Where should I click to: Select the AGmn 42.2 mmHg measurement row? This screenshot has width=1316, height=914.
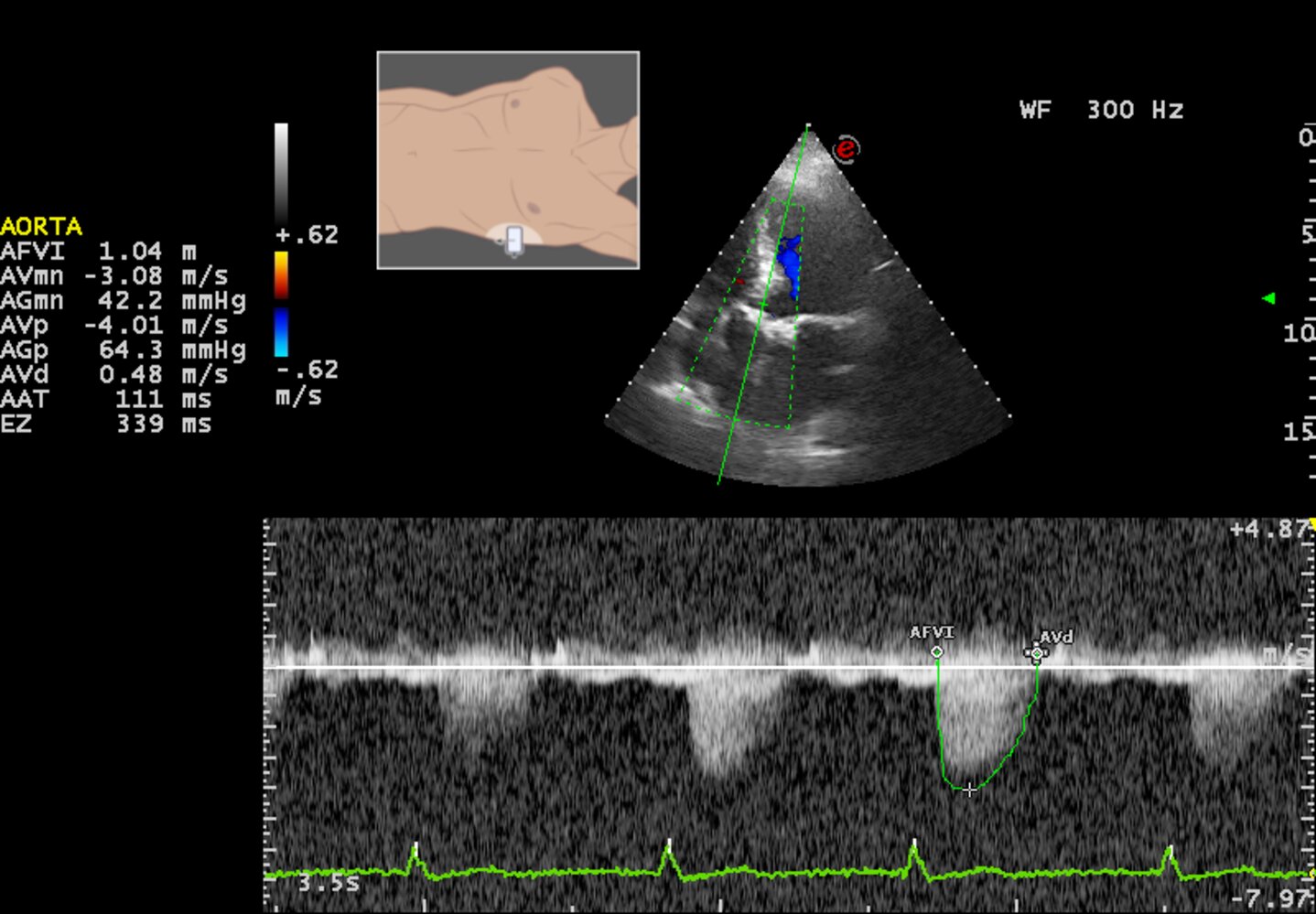[x=124, y=300]
